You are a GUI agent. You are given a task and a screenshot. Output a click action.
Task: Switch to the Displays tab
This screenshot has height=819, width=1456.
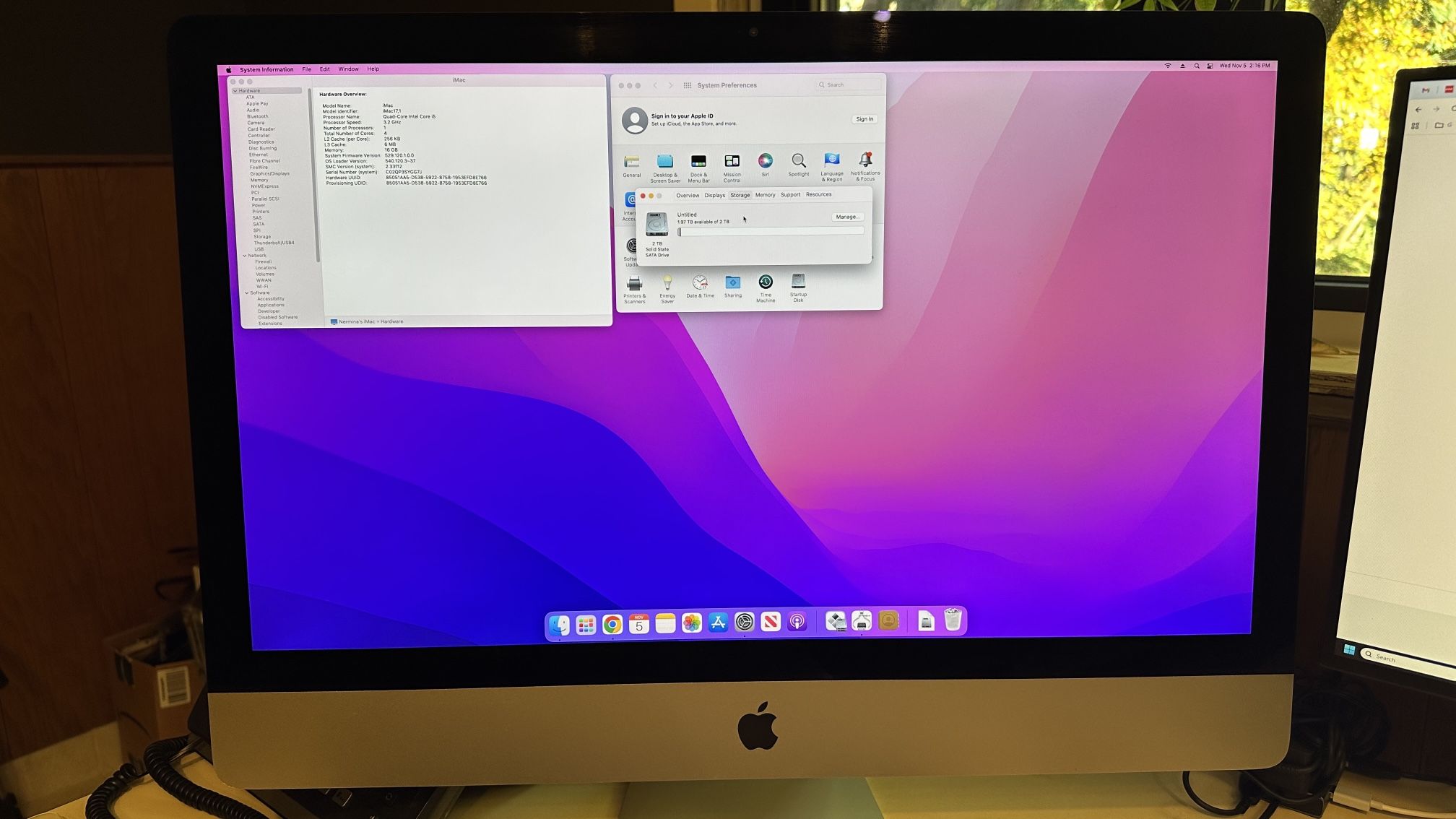pos(714,196)
